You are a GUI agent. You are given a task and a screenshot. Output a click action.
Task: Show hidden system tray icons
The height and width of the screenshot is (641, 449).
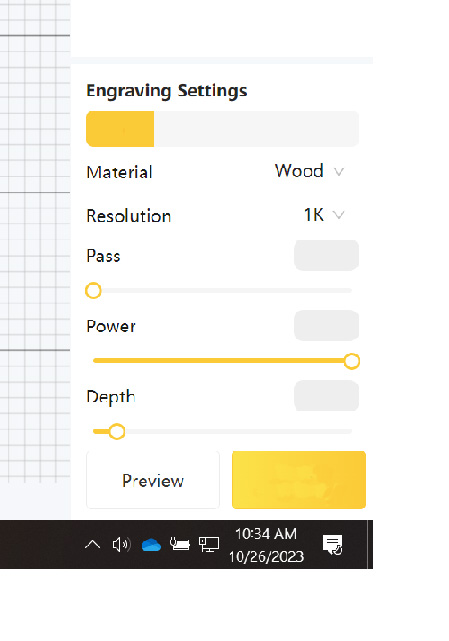click(92, 545)
